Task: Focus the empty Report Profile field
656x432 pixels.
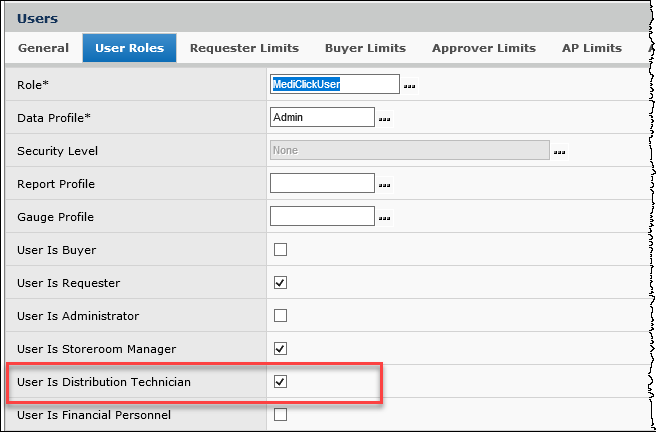Action: [x=322, y=183]
